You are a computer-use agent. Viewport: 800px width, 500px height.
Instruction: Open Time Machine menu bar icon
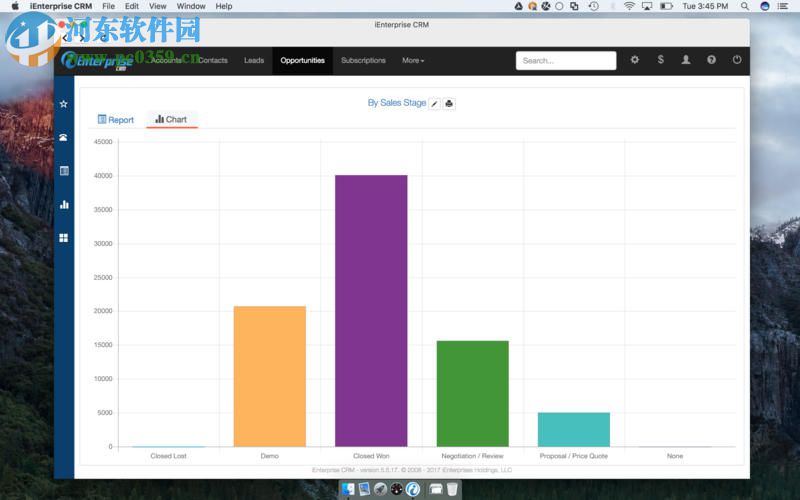(593, 6)
